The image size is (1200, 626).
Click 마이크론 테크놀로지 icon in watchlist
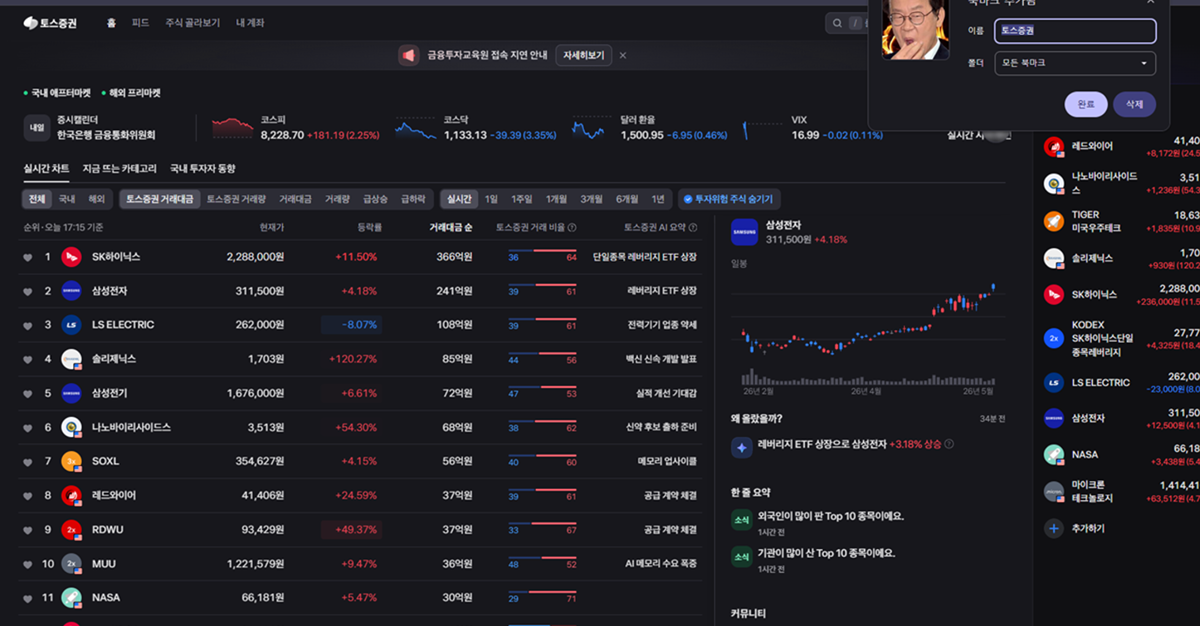(x=1053, y=491)
